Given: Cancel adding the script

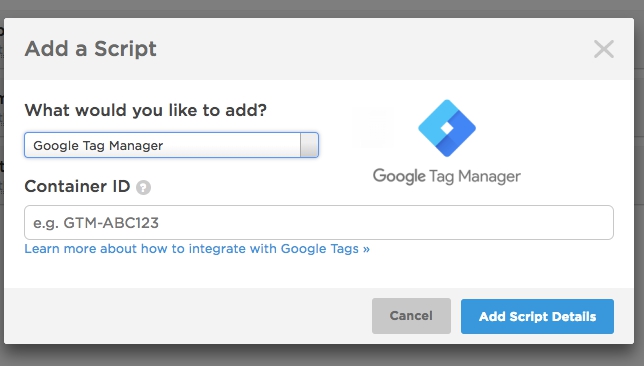Looking at the screenshot, I should [411, 316].
